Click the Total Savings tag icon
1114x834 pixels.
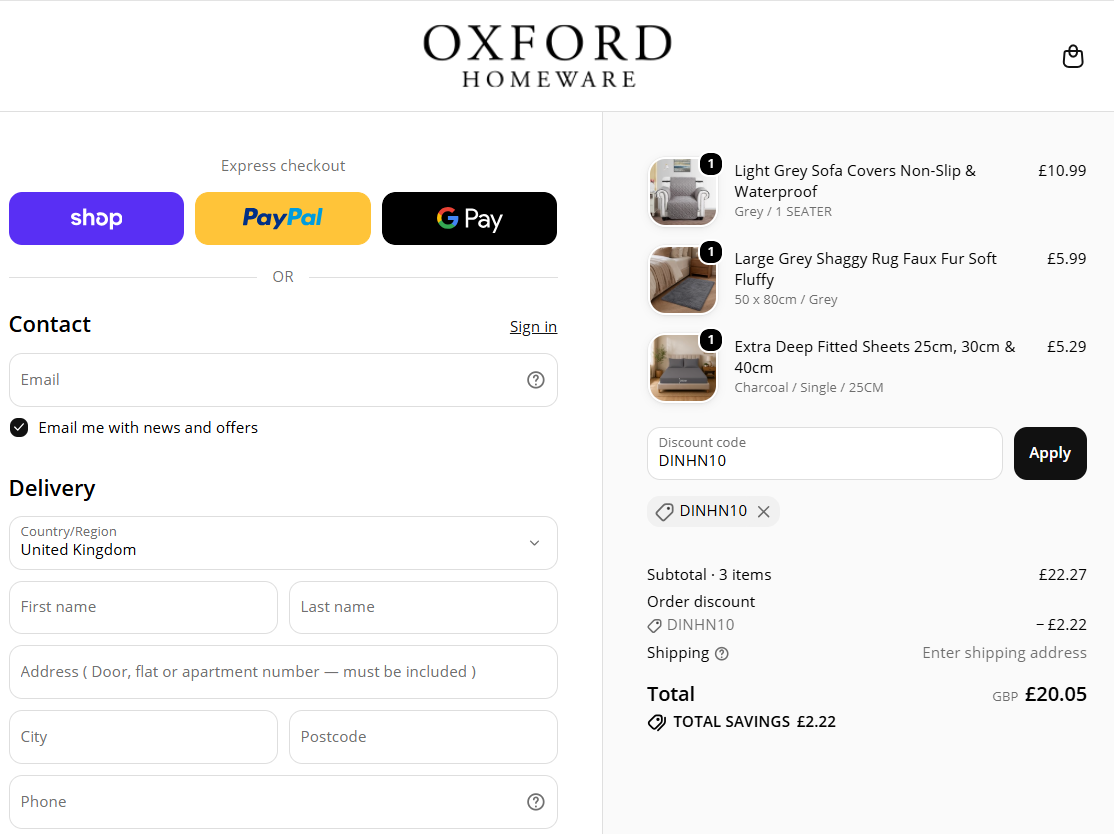pos(656,722)
